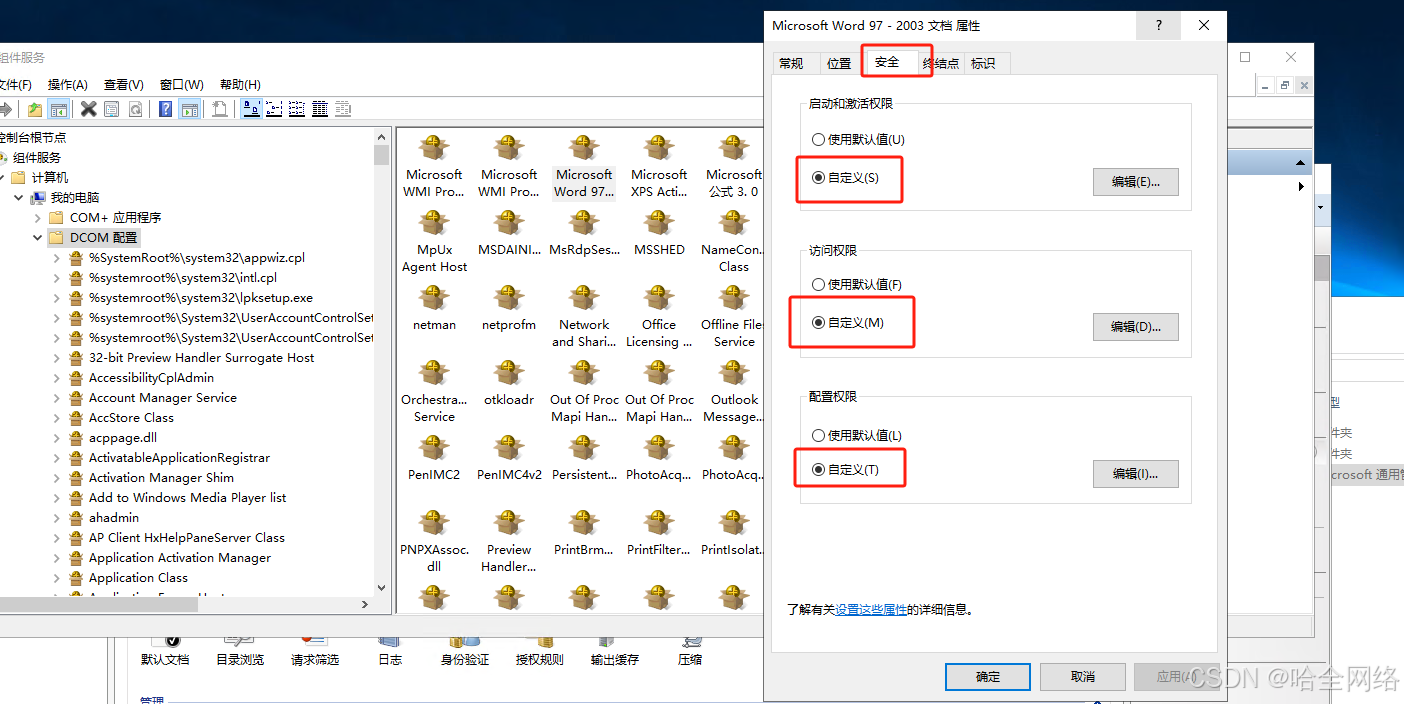This screenshot has width=1404, height=704.
Task: Click 身份验证 in the IIS window
Action: (x=465, y=650)
